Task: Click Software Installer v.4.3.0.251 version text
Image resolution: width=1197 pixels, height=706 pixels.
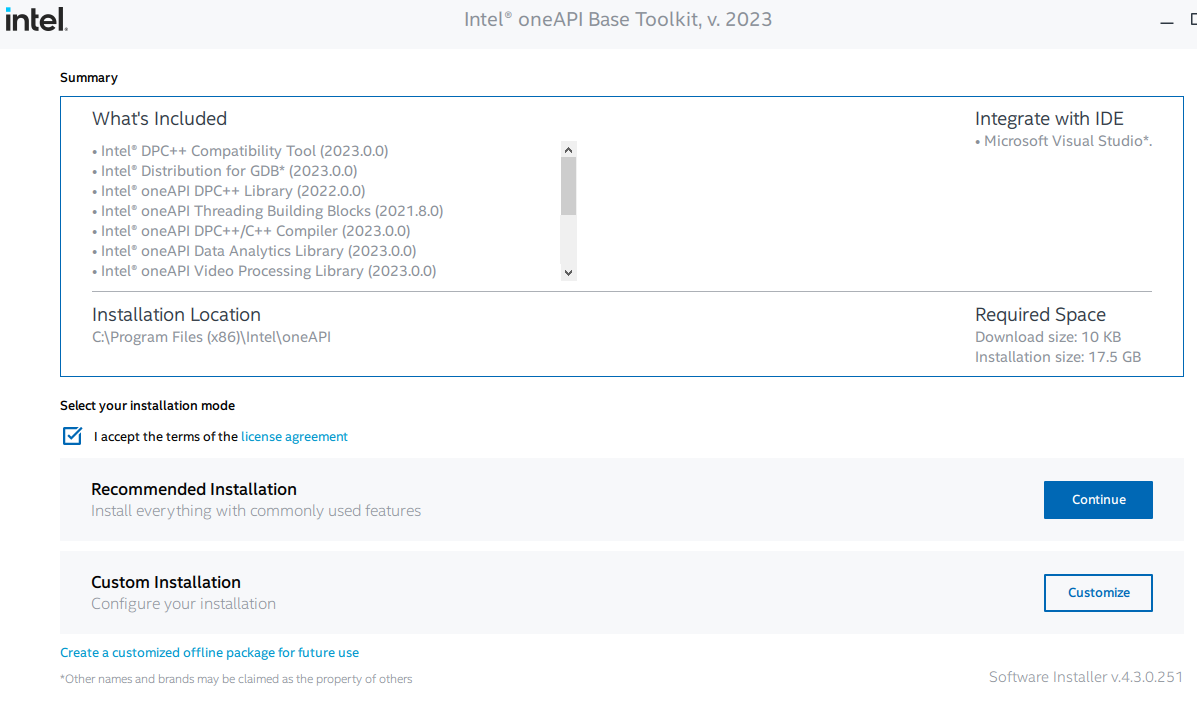Action: (1086, 677)
